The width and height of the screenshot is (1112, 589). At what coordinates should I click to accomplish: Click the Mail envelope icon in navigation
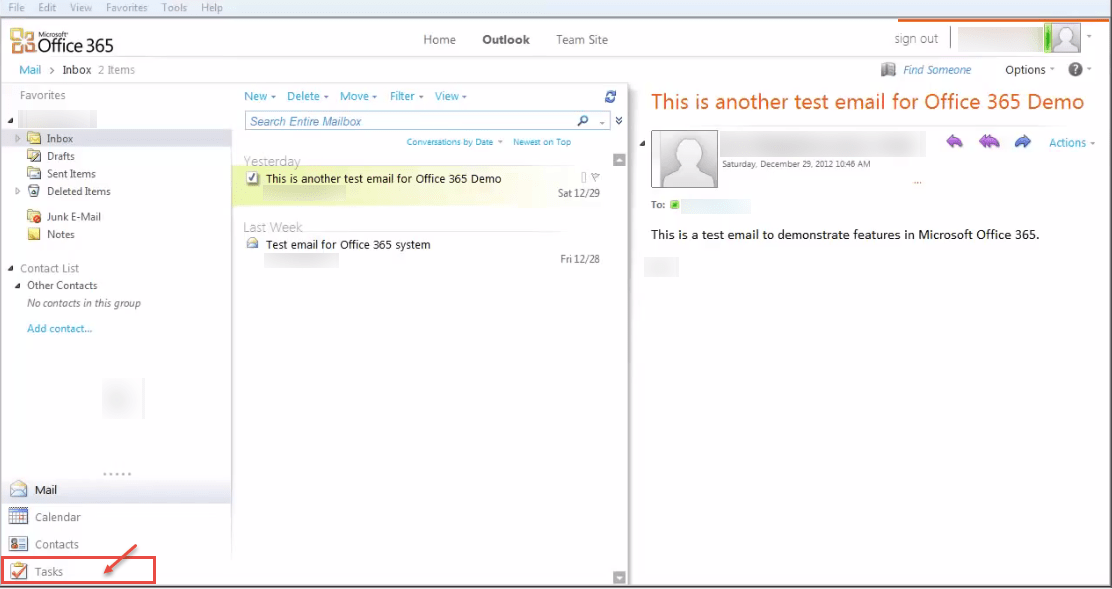[x=18, y=490]
